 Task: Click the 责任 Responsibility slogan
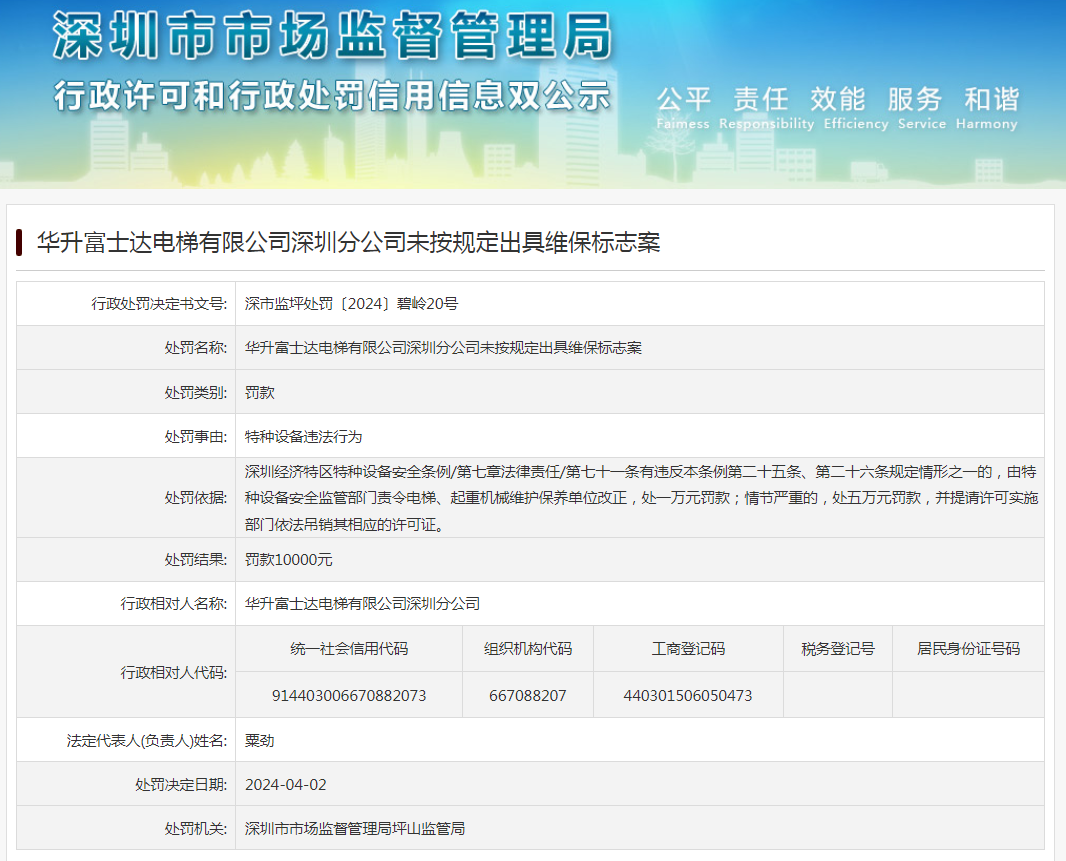766,107
